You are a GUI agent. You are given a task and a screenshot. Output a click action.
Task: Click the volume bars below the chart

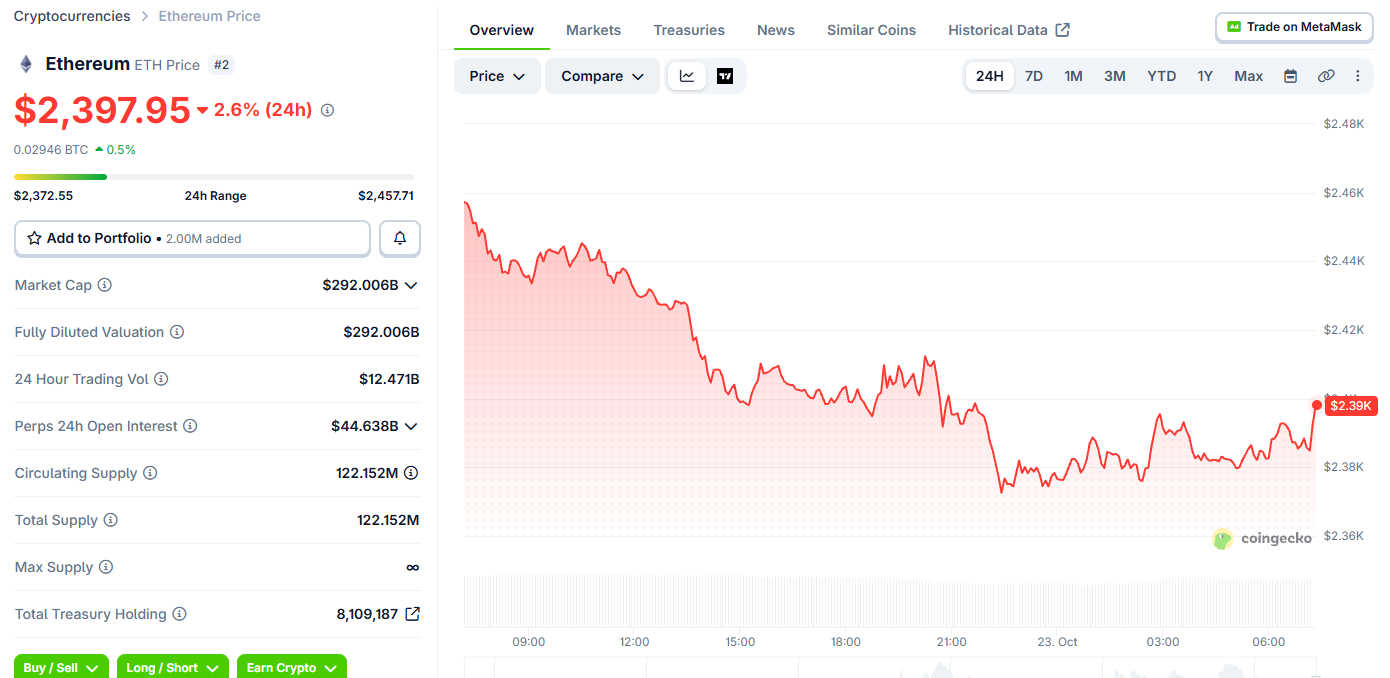[890, 600]
